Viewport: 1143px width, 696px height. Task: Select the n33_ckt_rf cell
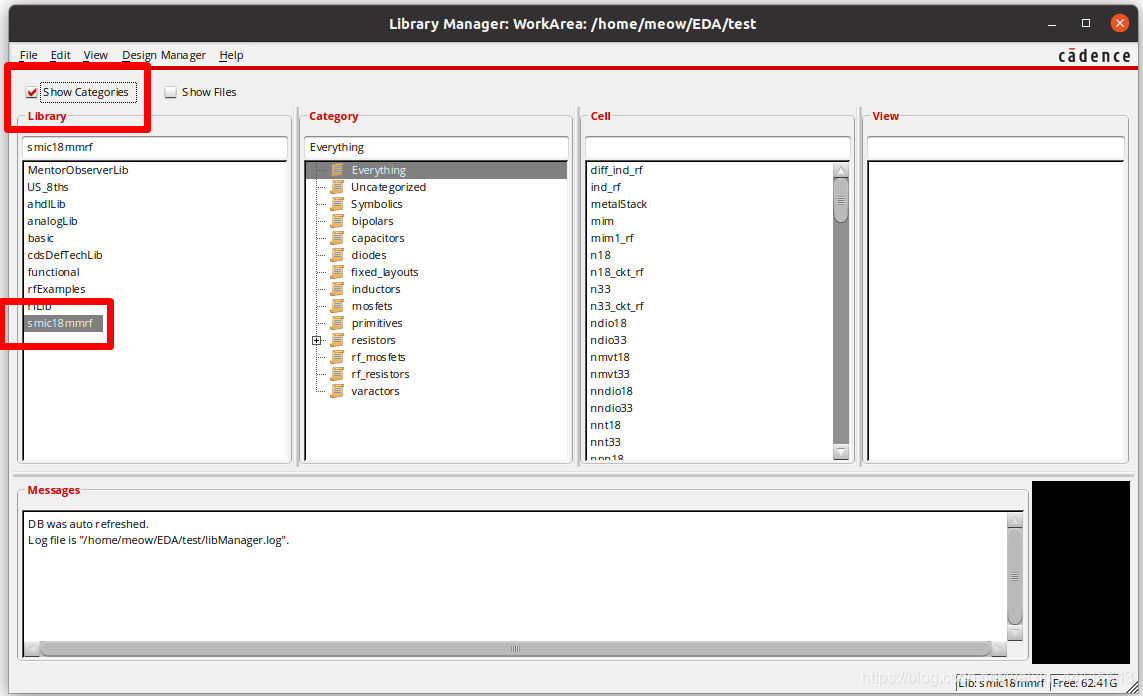point(617,306)
